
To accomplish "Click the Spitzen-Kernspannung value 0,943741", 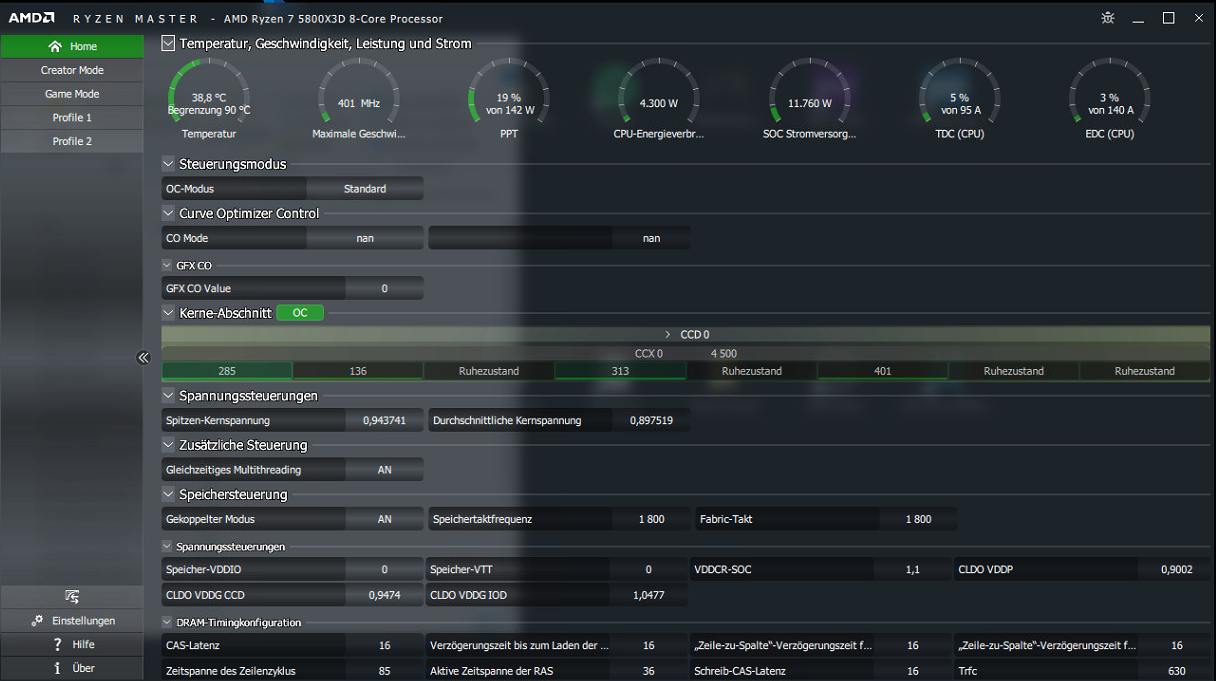I will [x=384, y=421].
